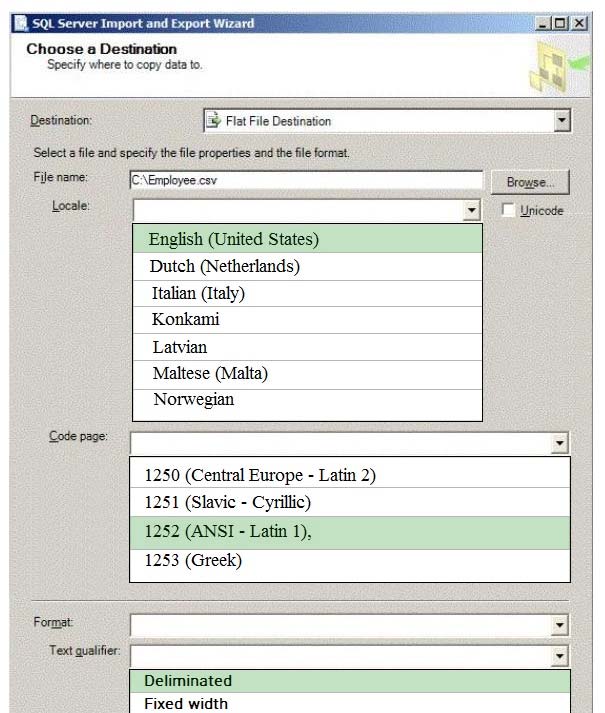605x713 pixels.
Task: Click the wizard header diagram graphic
Action: click(x=559, y=66)
